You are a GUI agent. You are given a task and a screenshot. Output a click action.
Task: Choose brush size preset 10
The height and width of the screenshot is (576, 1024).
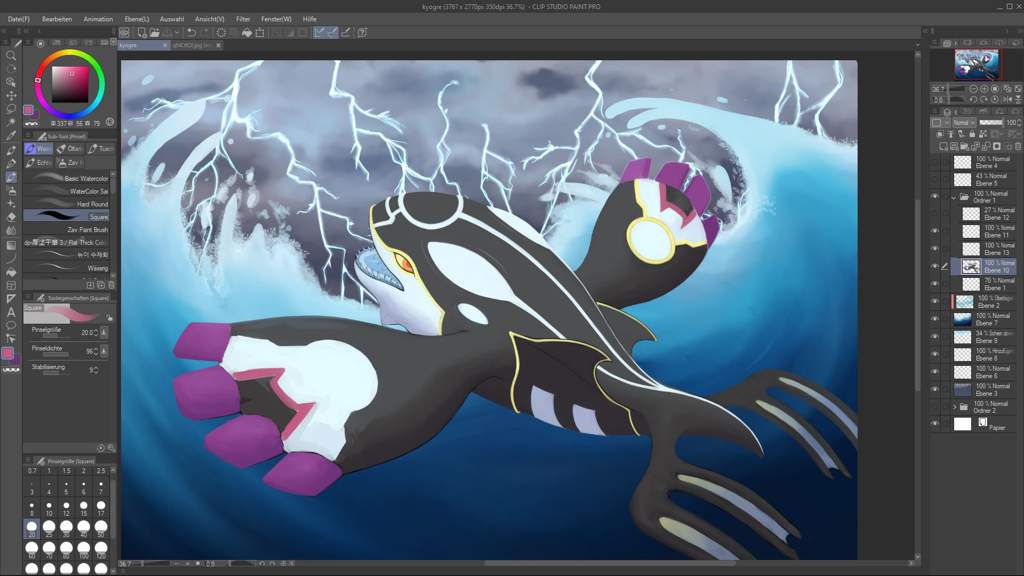coord(49,507)
